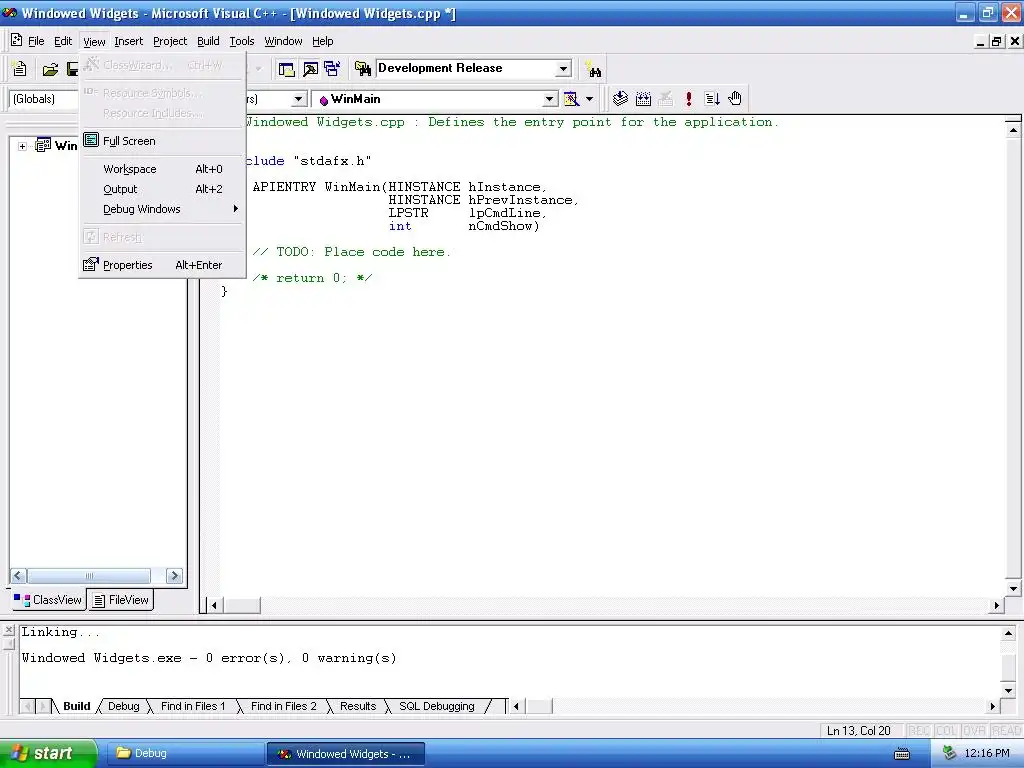Switch to the Debug output tab
The image size is (1024, 768).
point(123,706)
